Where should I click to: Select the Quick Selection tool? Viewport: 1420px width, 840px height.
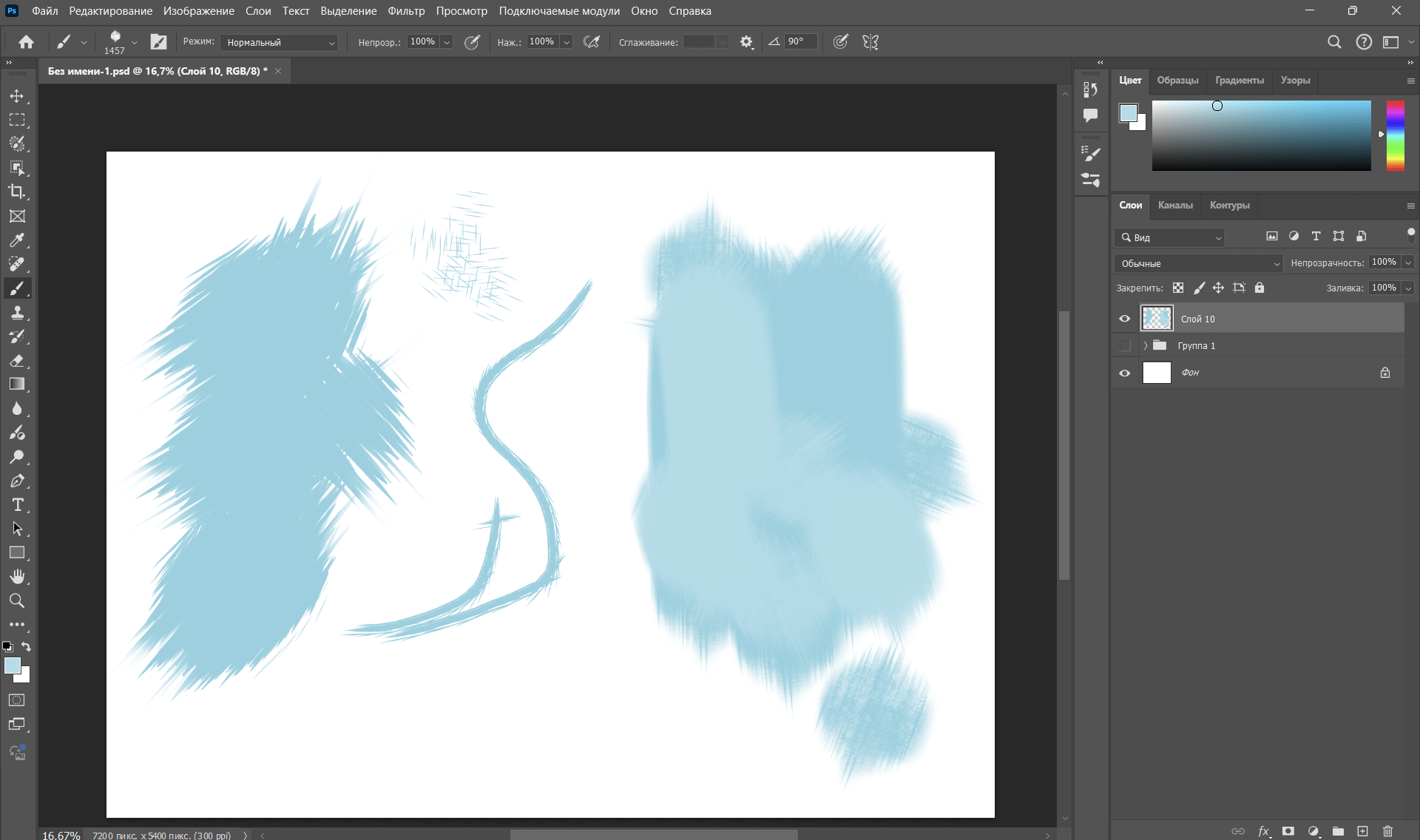tap(17, 143)
